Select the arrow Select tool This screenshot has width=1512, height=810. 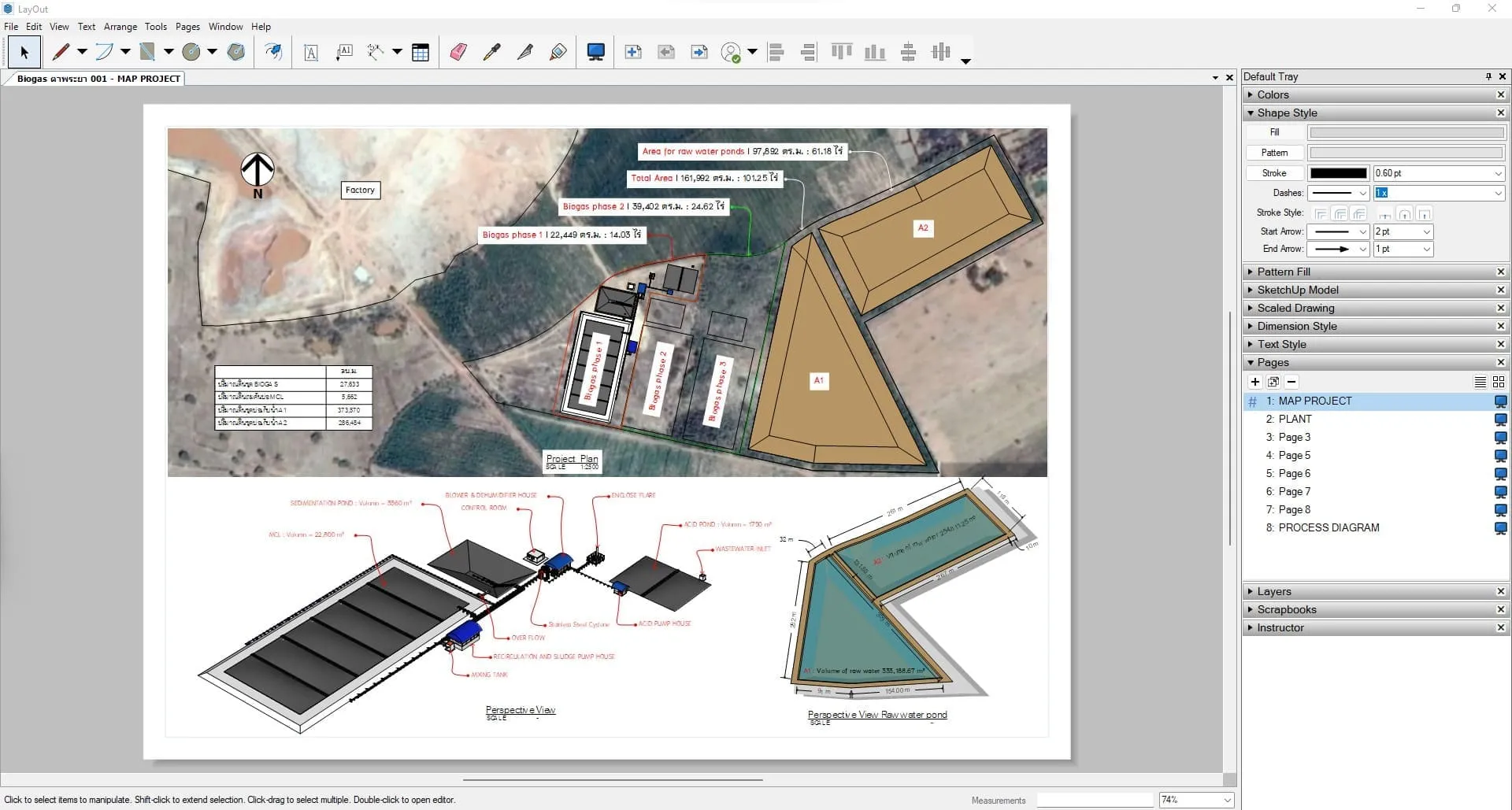(24, 53)
